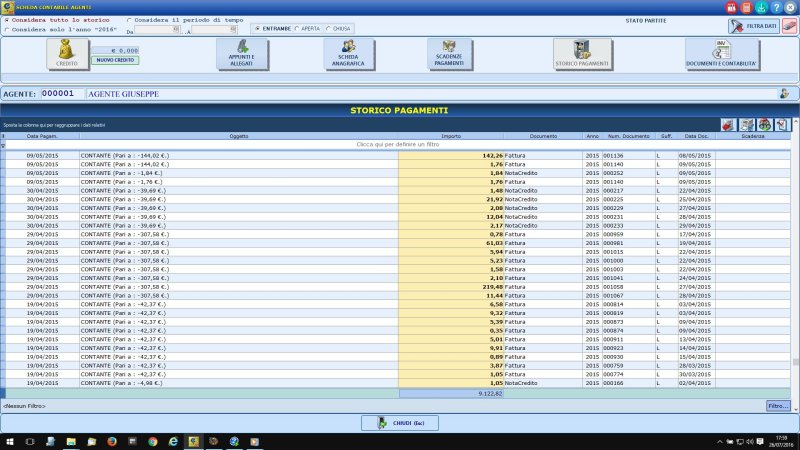Click the red book icon above grid
Screen dimensions: 800x450
tap(727, 125)
